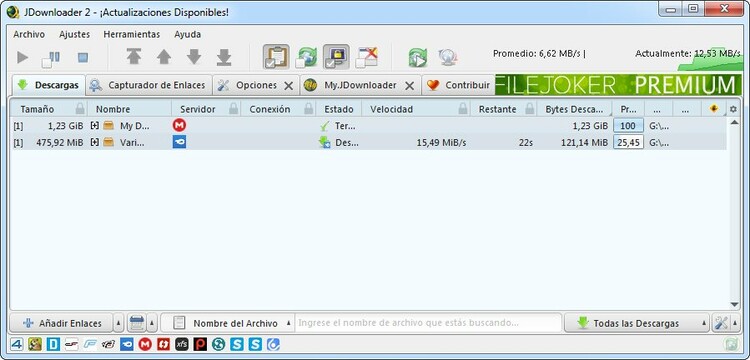This screenshot has height=360, width=750.
Task: Move selected download down one position
Action: 194,57
